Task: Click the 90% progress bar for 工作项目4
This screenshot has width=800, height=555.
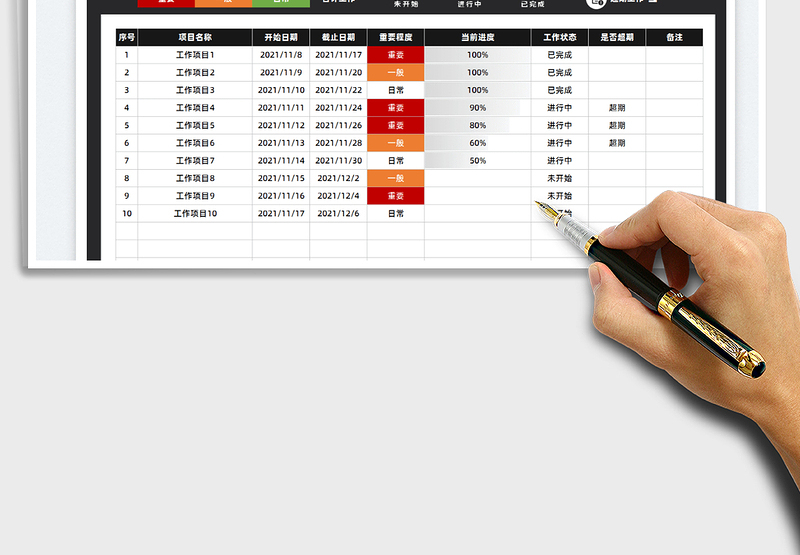Action: click(477, 108)
